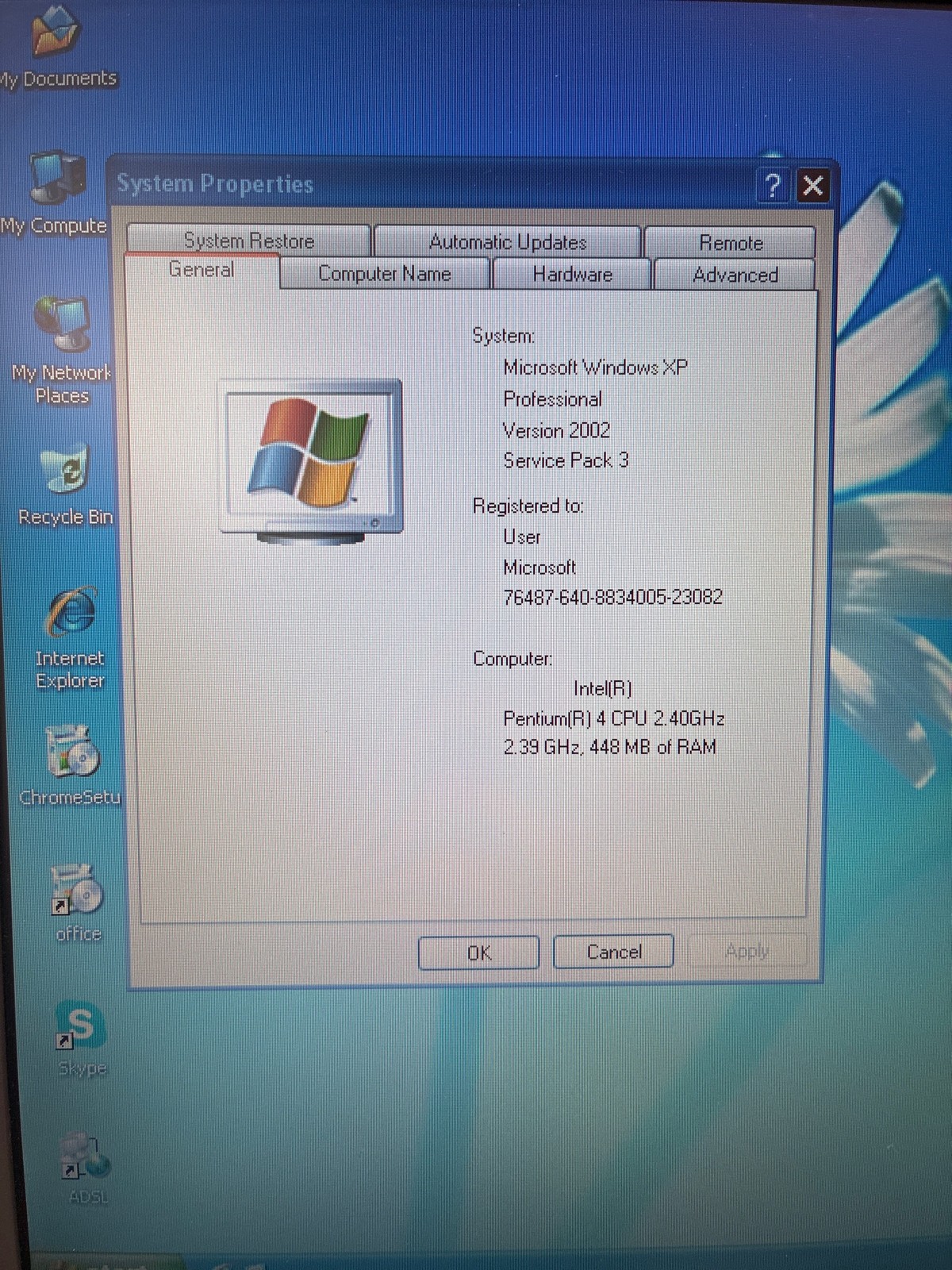Launch the Skype desktop shortcut

point(81,1037)
